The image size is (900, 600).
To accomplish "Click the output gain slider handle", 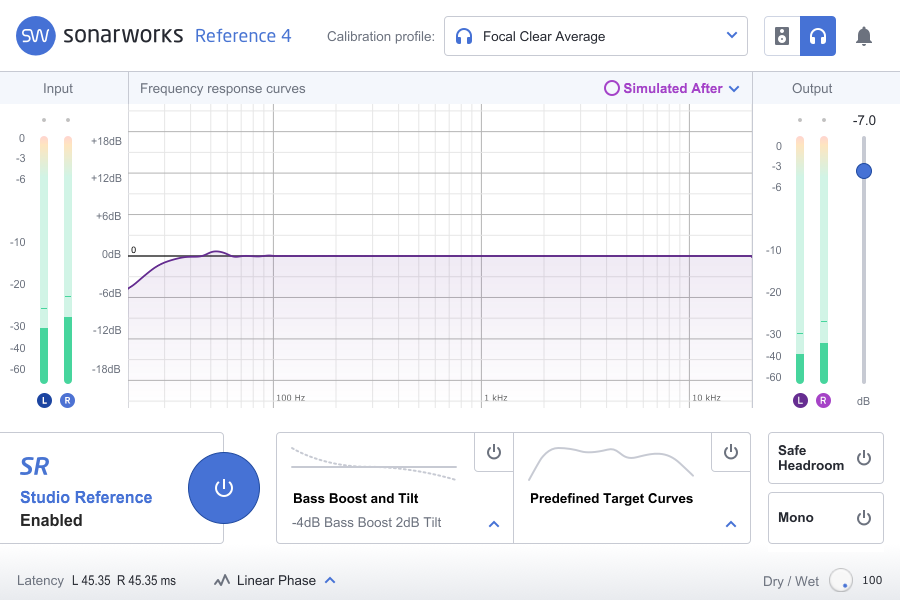I will [864, 171].
